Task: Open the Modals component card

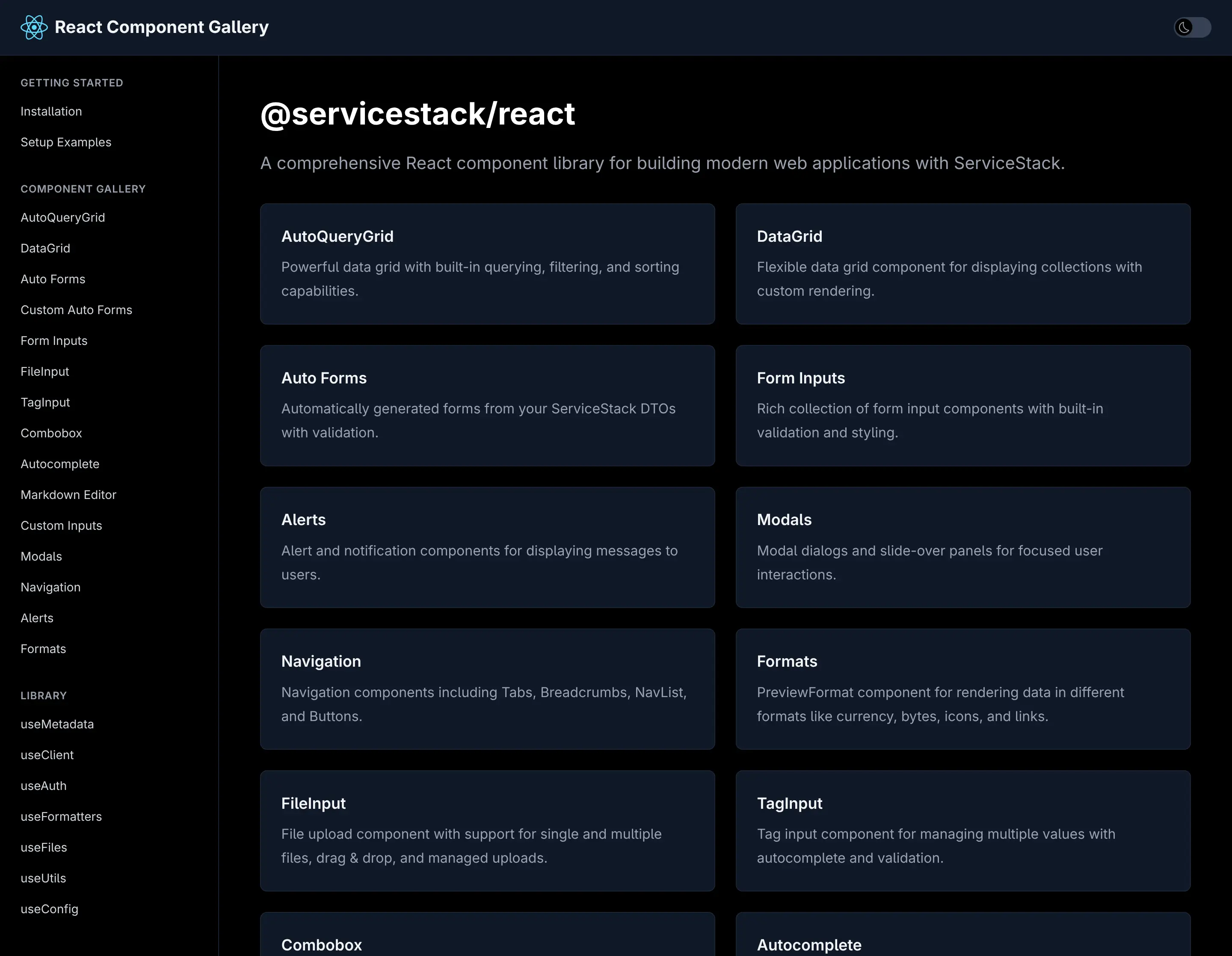Action: pyautogui.click(x=963, y=547)
